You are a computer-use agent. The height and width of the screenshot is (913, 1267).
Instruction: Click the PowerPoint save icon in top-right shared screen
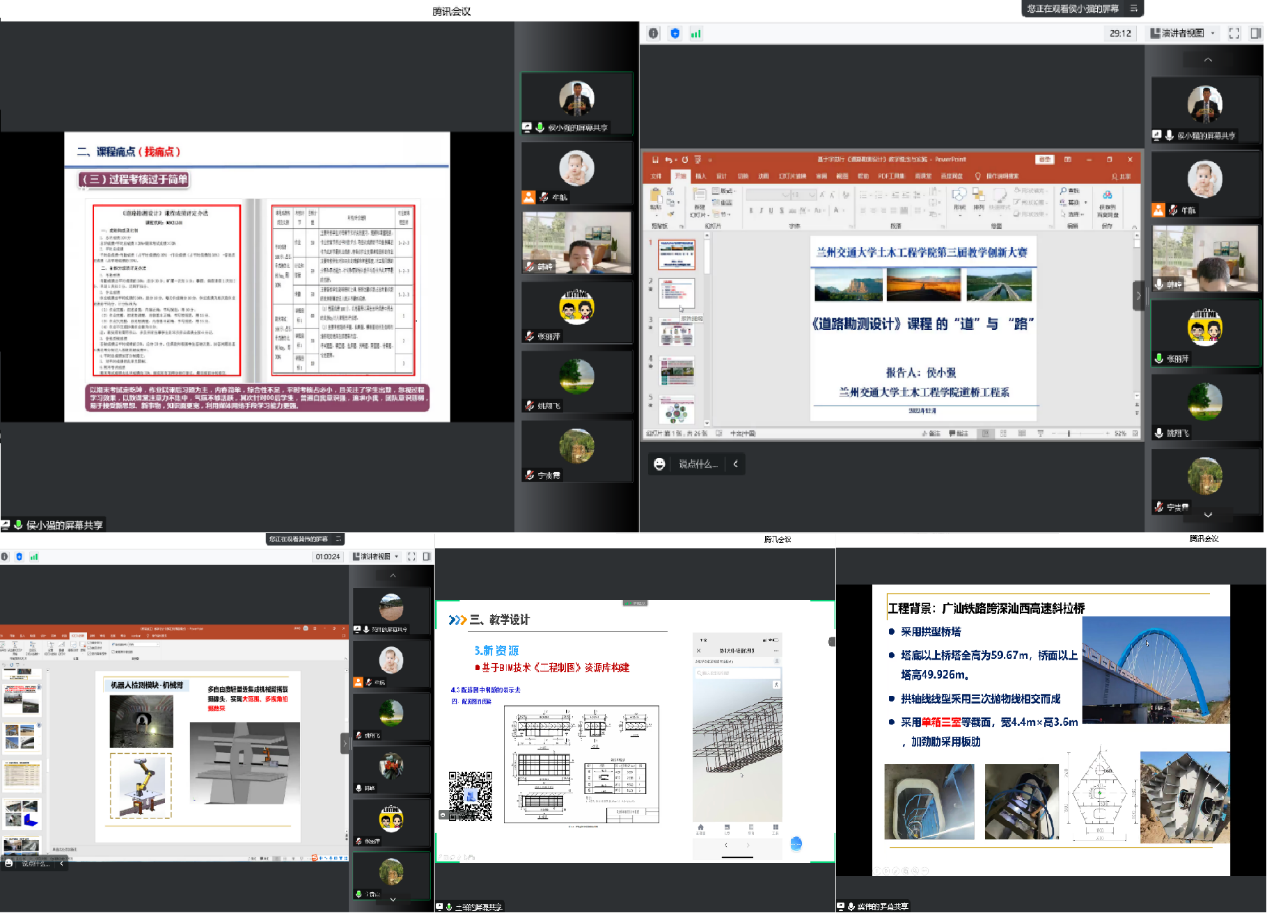pos(656,159)
